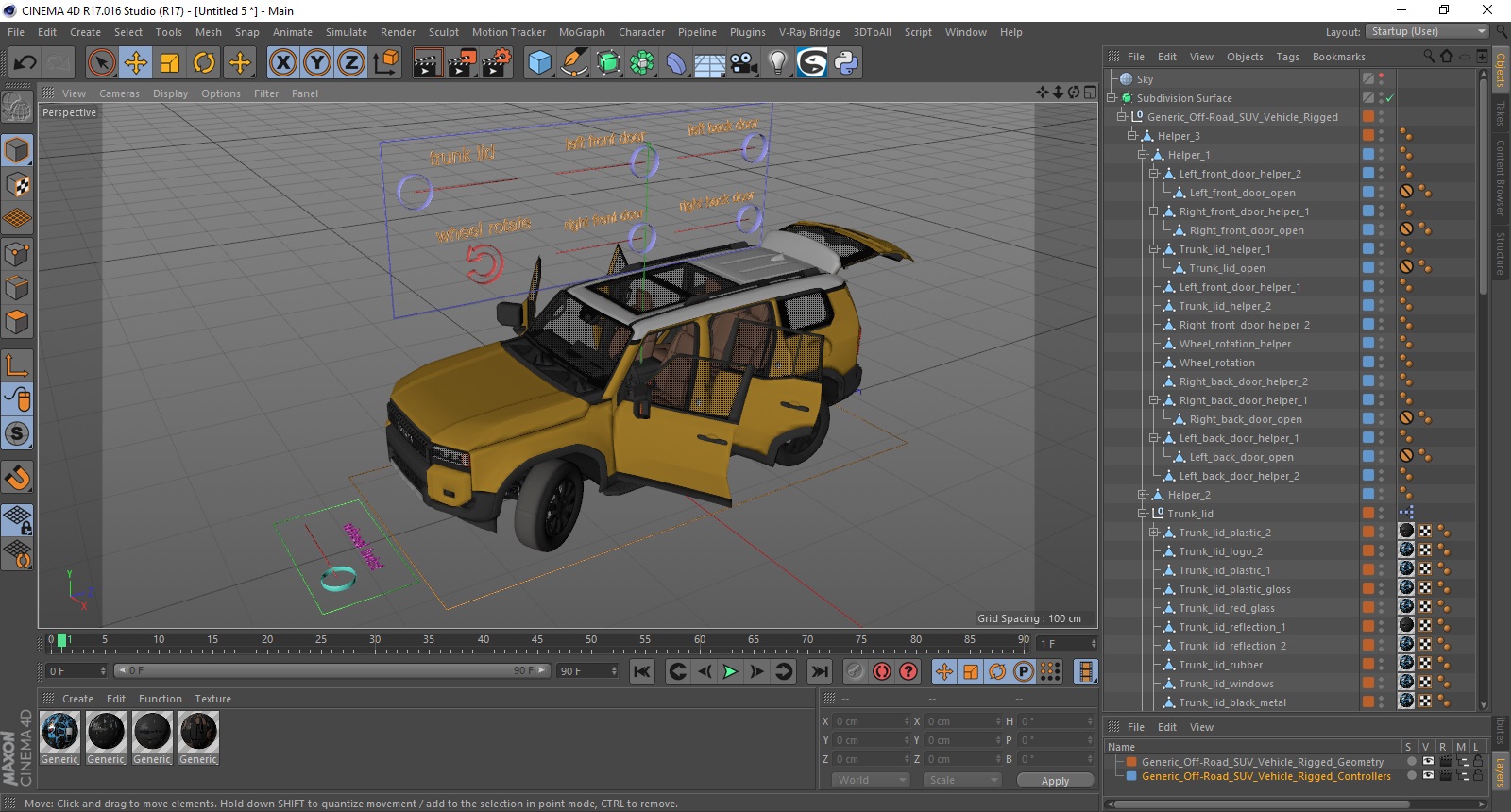Screen dimensions: 1511x812
Task: Click the coordinate system icon
Action: click(385, 63)
